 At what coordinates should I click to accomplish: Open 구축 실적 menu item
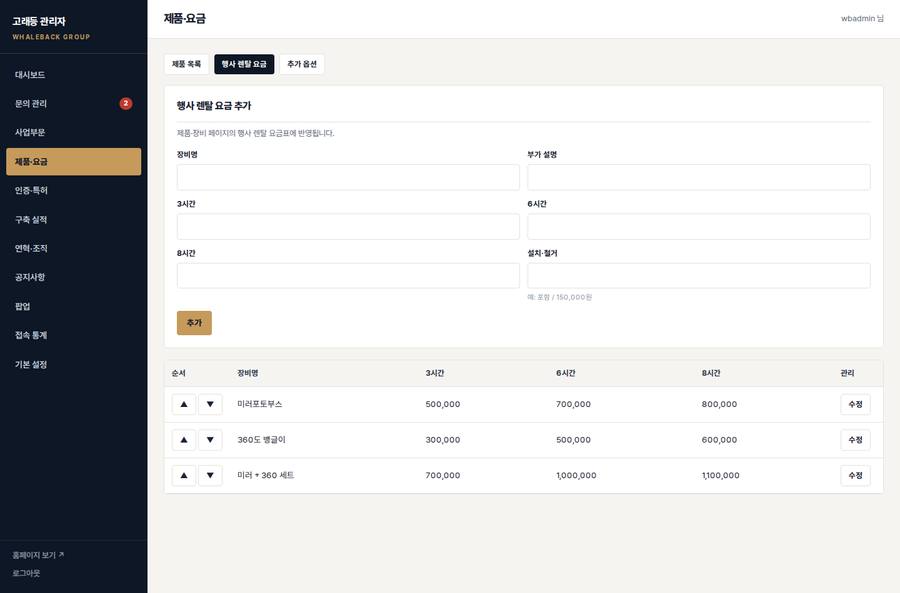(x=73, y=219)
